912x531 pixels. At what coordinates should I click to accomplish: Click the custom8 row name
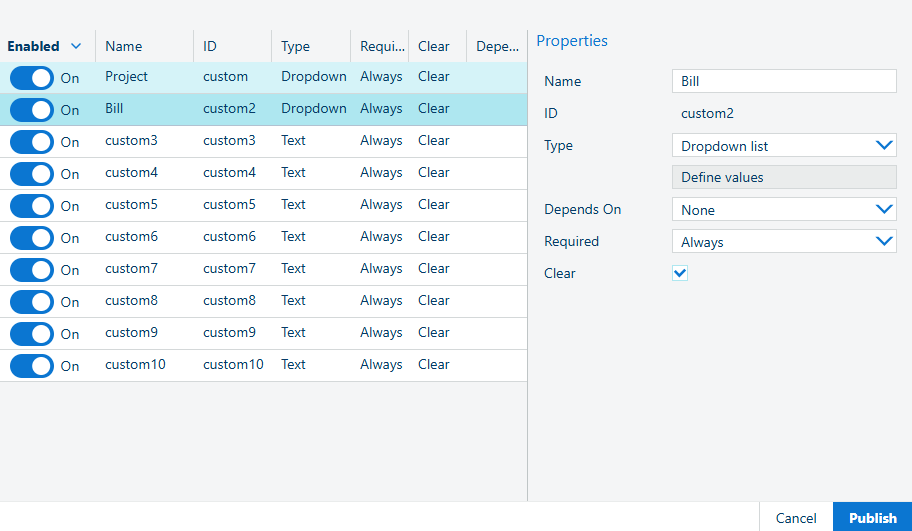point(131,301)
